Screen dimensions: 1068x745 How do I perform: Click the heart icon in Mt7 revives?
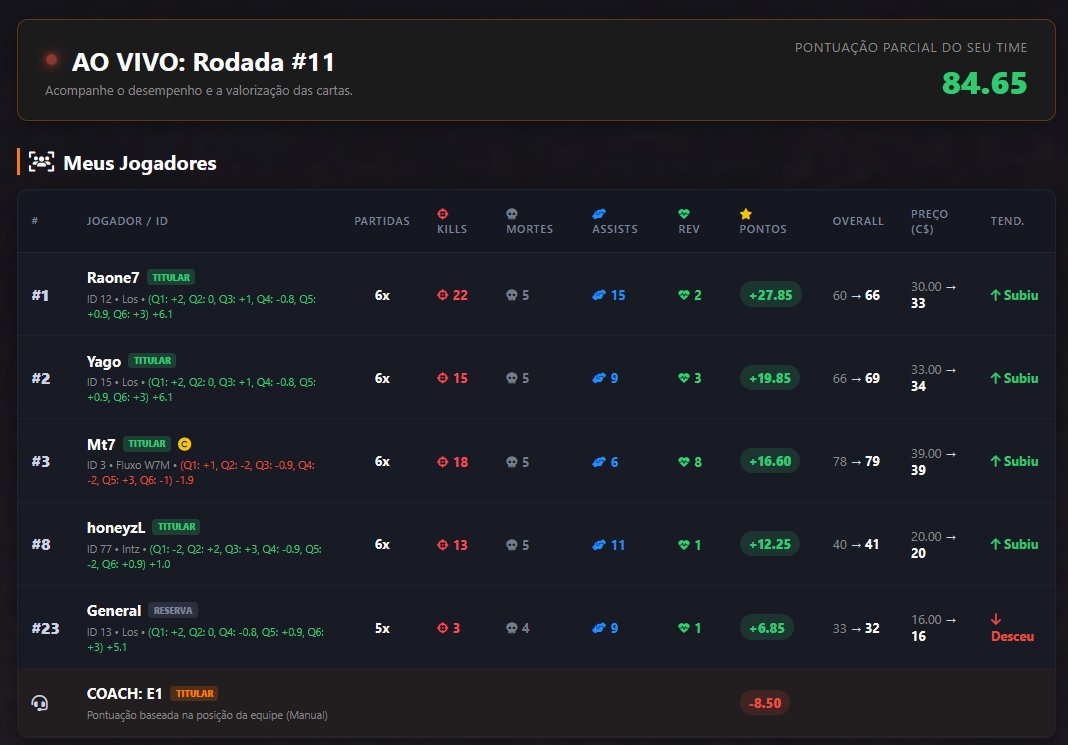click(684, 462)
